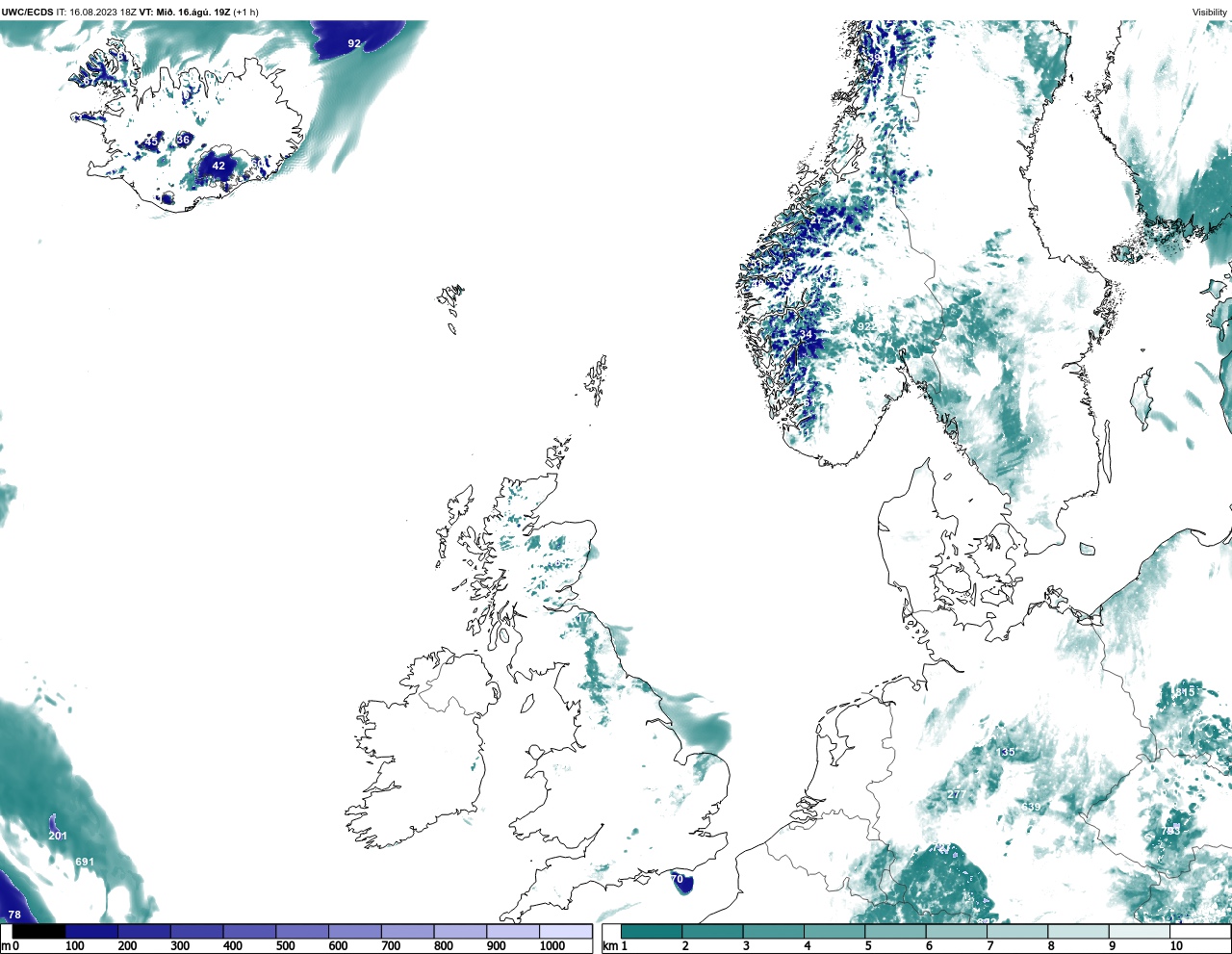Image resolution: width=1232 pixels, height=954 pixels.
Task: Click the "783" value near the right edge
Action: click(x=1170, y=830)
